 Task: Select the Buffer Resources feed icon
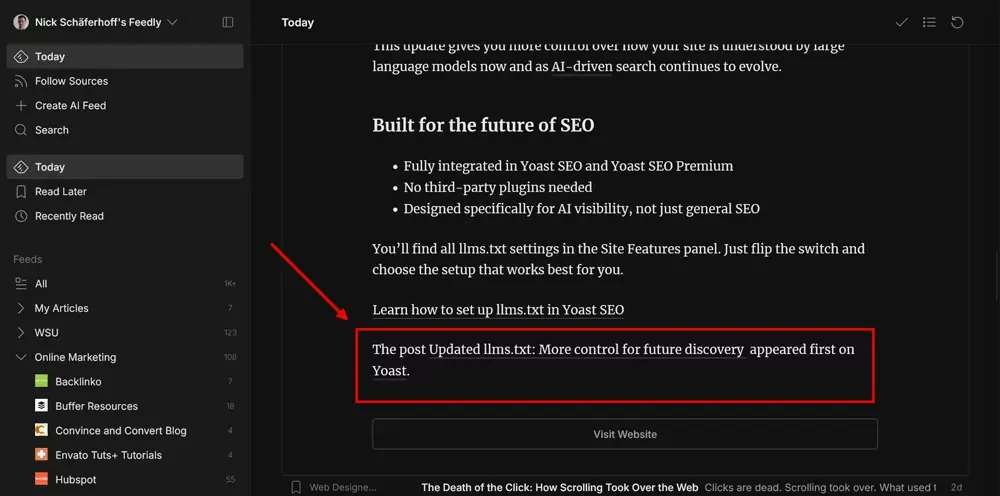41,406
